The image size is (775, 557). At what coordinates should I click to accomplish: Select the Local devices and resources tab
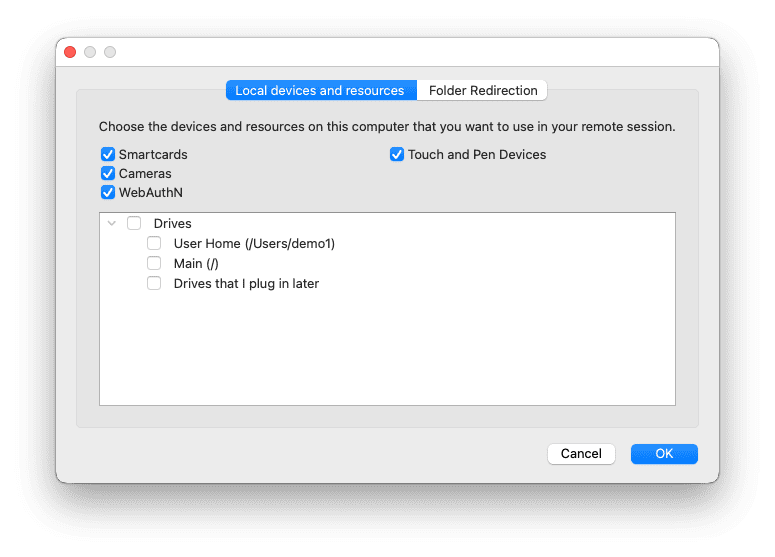(321, 90)
